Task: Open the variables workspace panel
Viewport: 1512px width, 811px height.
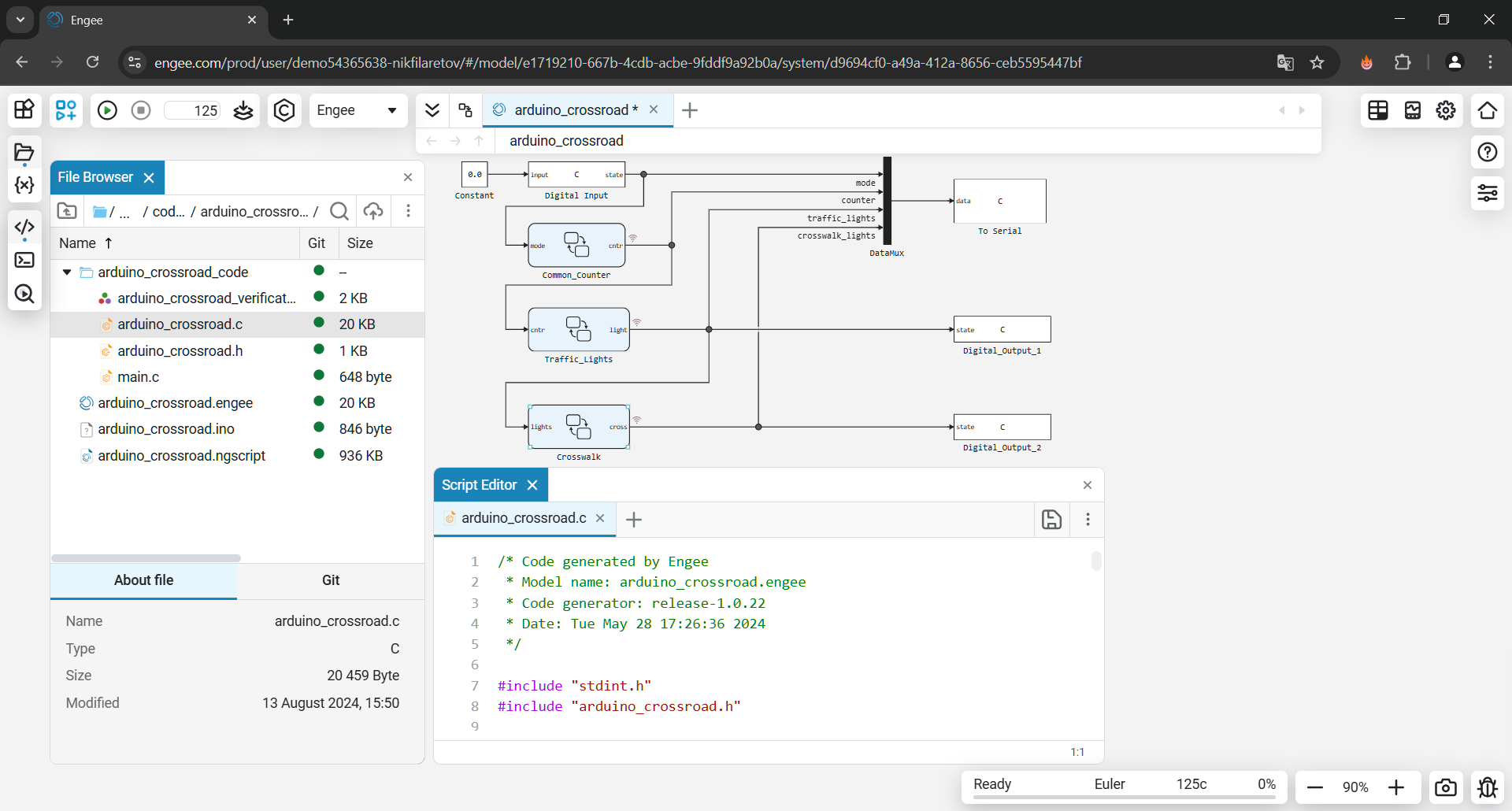Action: click(24, 185)
